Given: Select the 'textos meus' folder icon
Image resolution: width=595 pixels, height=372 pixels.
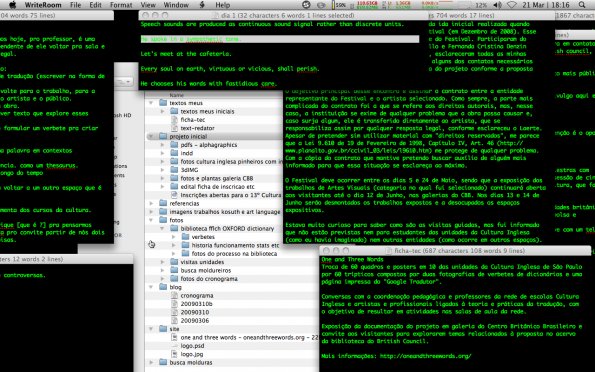Looking at the screenshot, I should tap(163, 103).
